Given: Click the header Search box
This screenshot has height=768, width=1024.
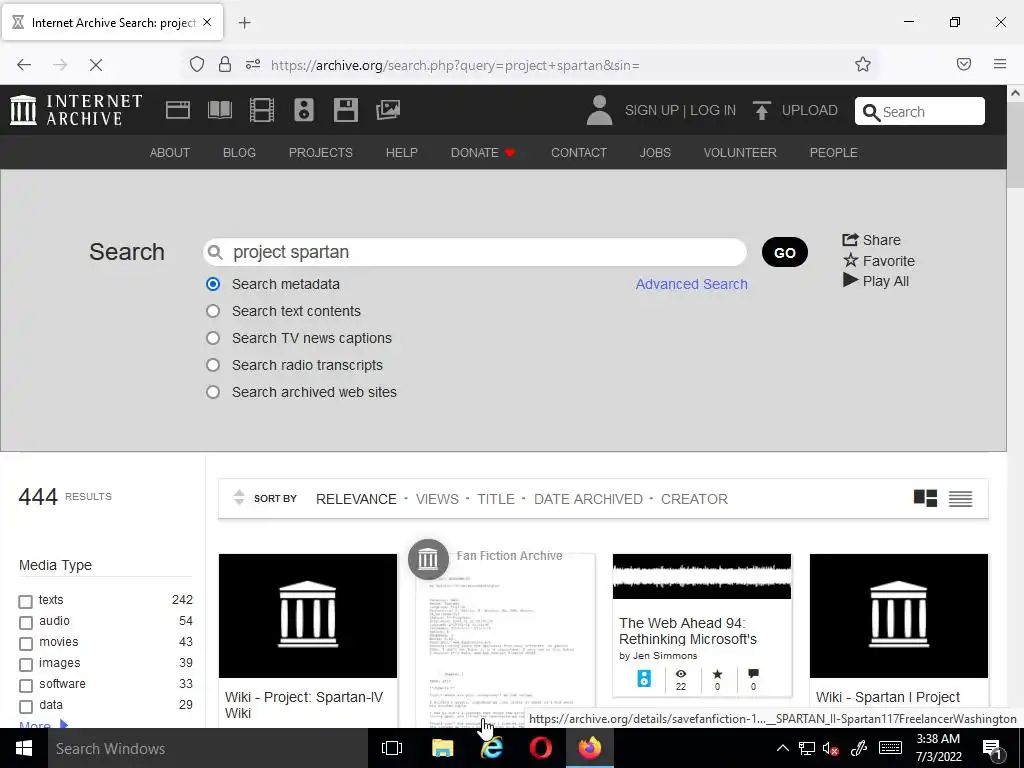Looking at the screenshot, I should pyautogui.click(x=920, y=111).
